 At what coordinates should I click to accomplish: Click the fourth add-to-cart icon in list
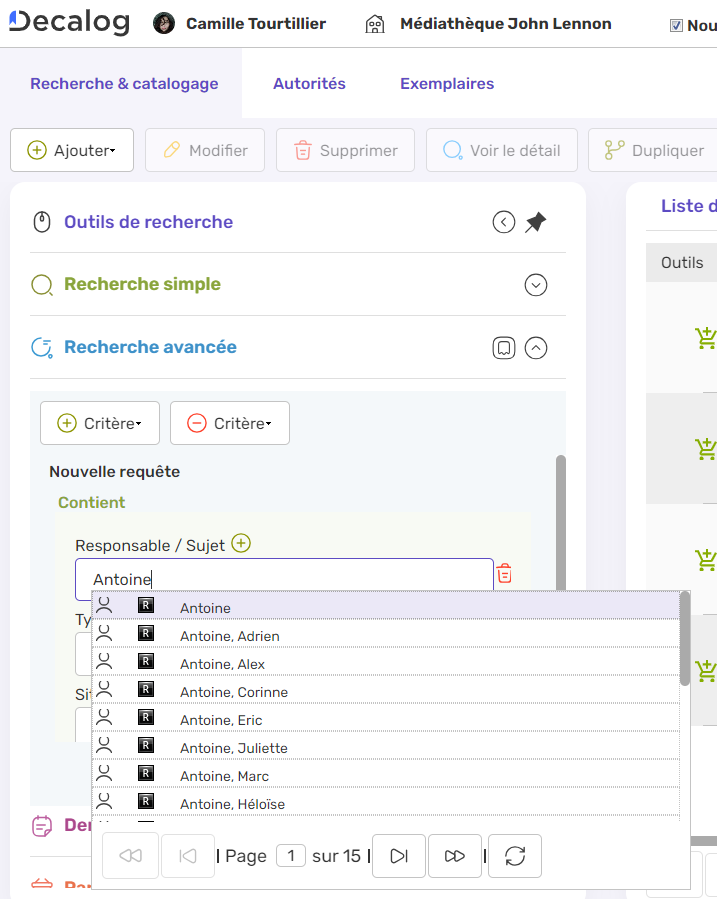pos(706,671)
